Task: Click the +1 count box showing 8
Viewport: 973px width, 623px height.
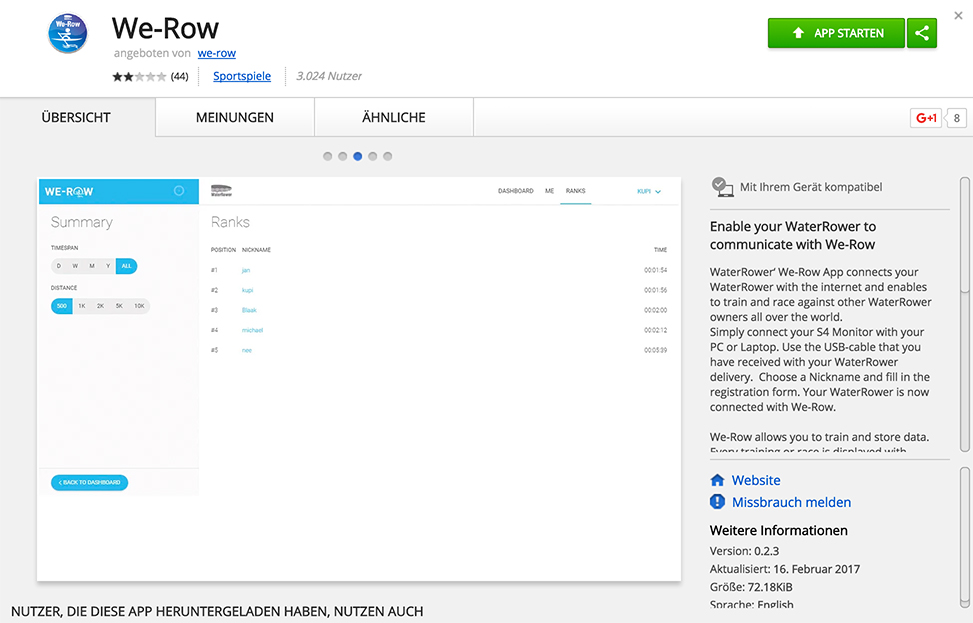Action: click(x=956, y=118)
